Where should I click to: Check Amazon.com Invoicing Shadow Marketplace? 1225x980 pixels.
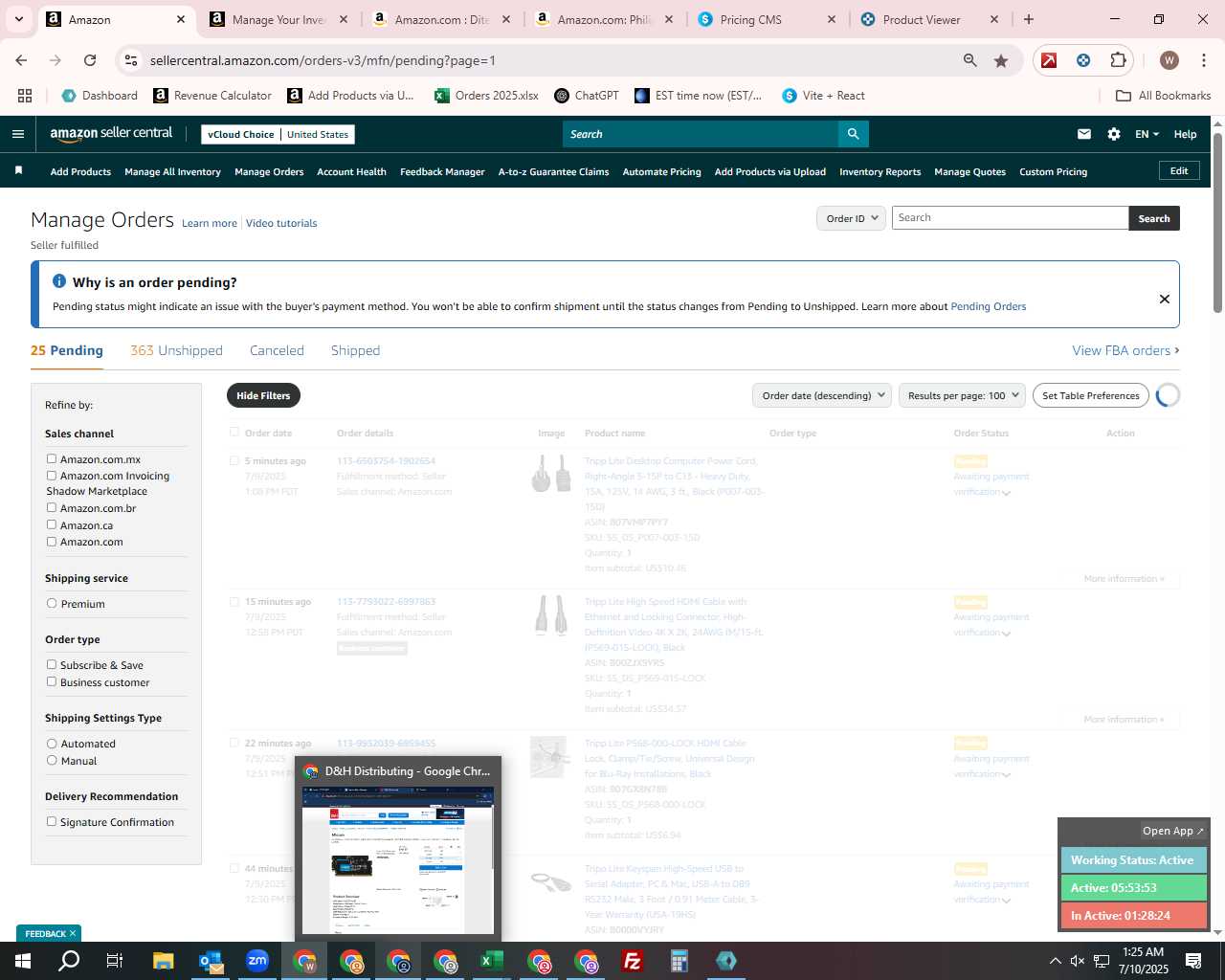[x=52, y=475]
